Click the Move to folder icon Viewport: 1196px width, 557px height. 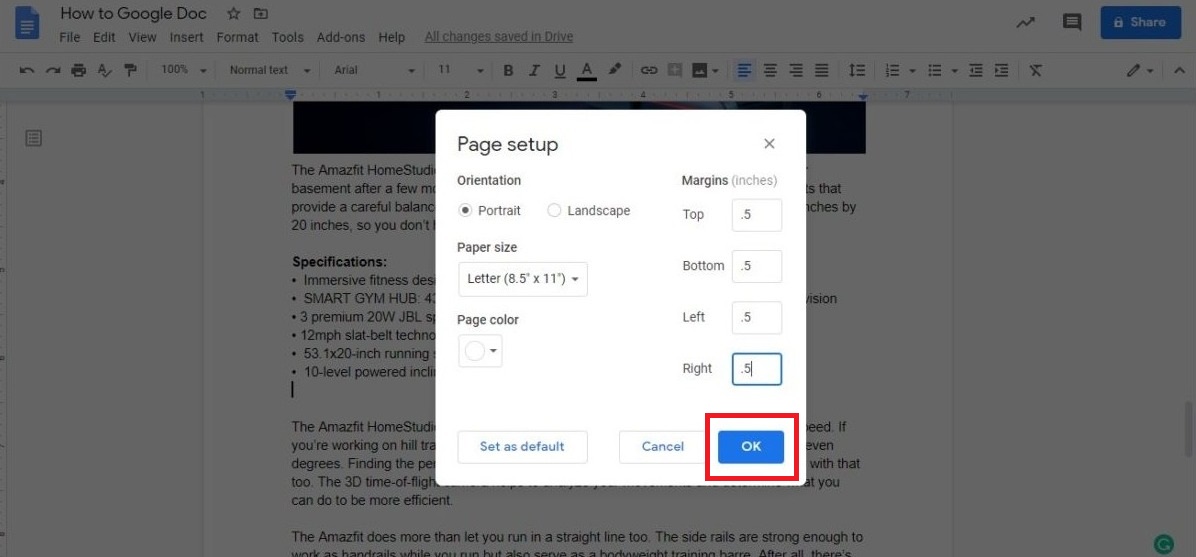(x=261, y=13)
